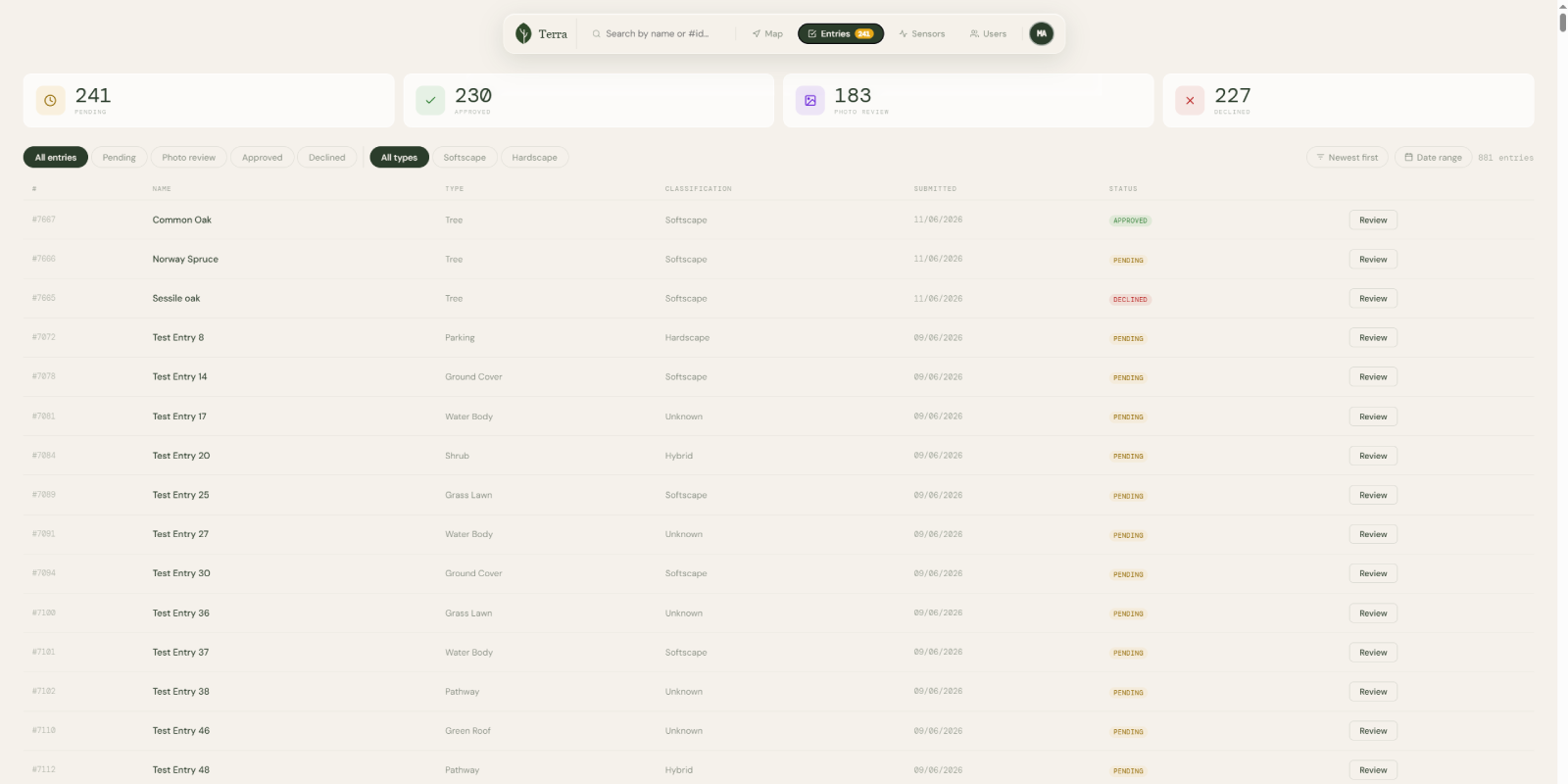This screenshot has width=1568, height=784.
Task: Review Test Entry 25
Action: click(1373, 495)
